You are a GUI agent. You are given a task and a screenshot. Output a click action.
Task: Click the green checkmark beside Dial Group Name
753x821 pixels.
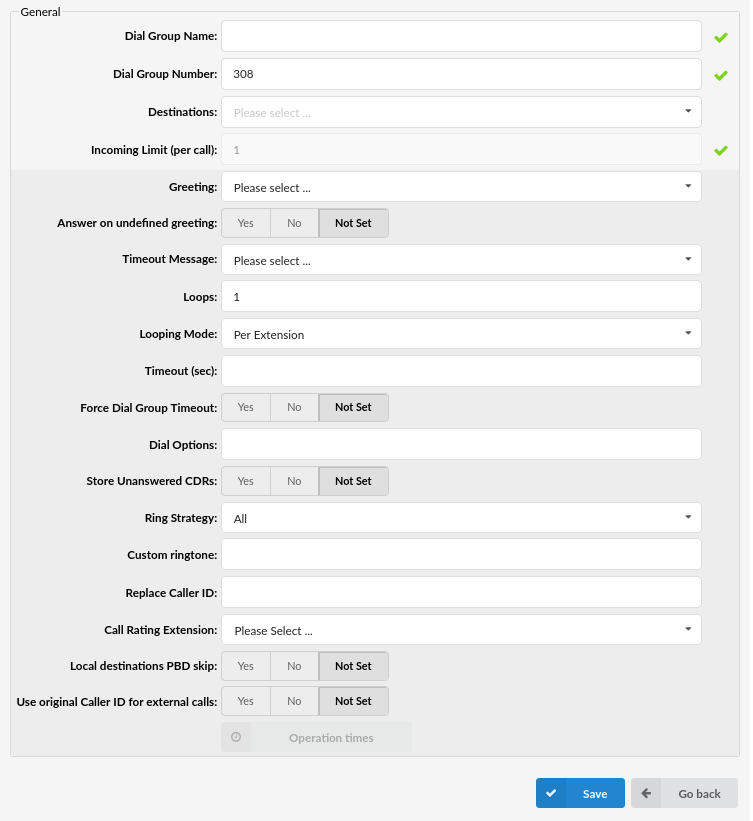point(721,38)
